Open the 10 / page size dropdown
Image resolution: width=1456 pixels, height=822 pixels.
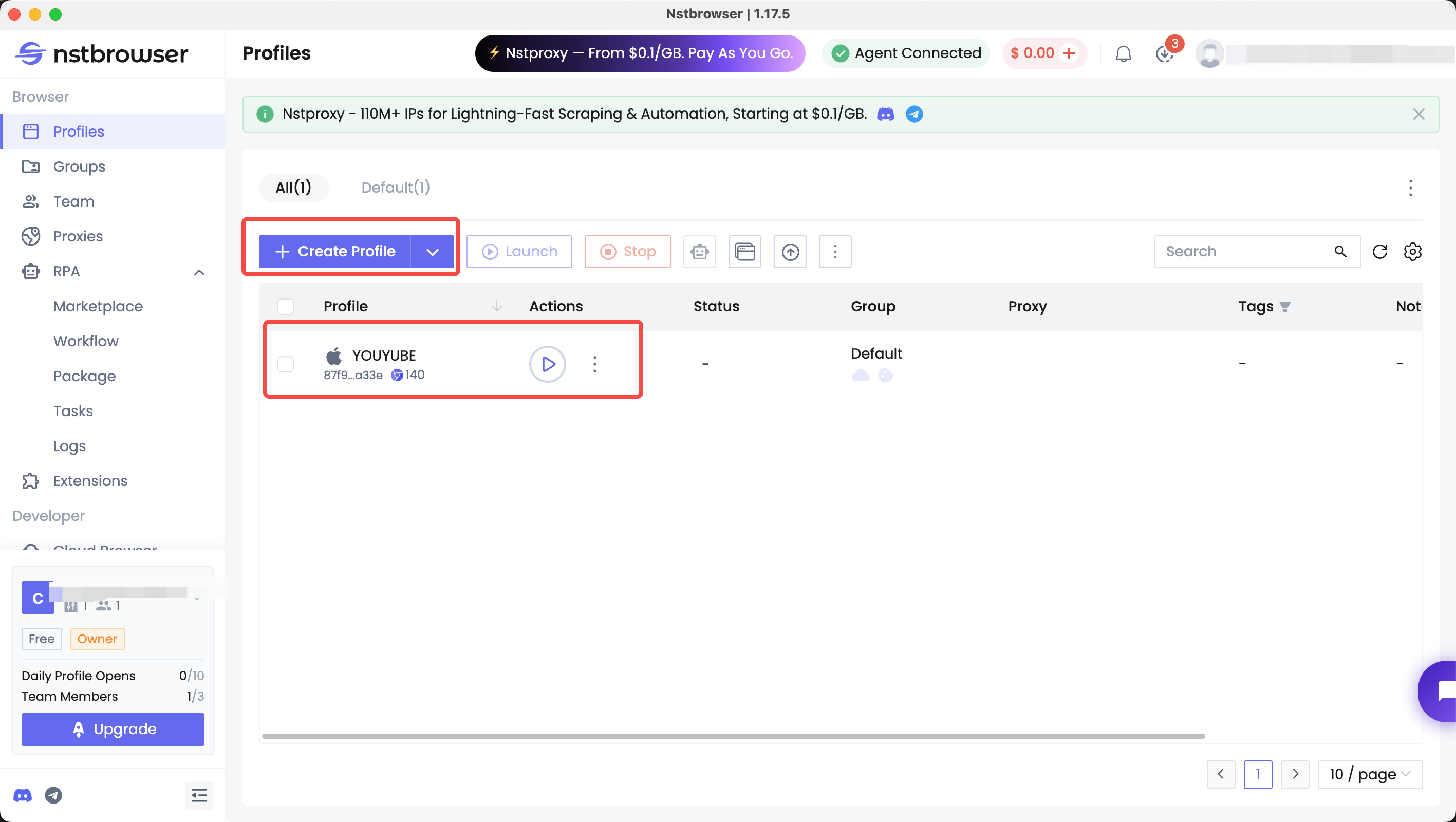(1369, 774)
